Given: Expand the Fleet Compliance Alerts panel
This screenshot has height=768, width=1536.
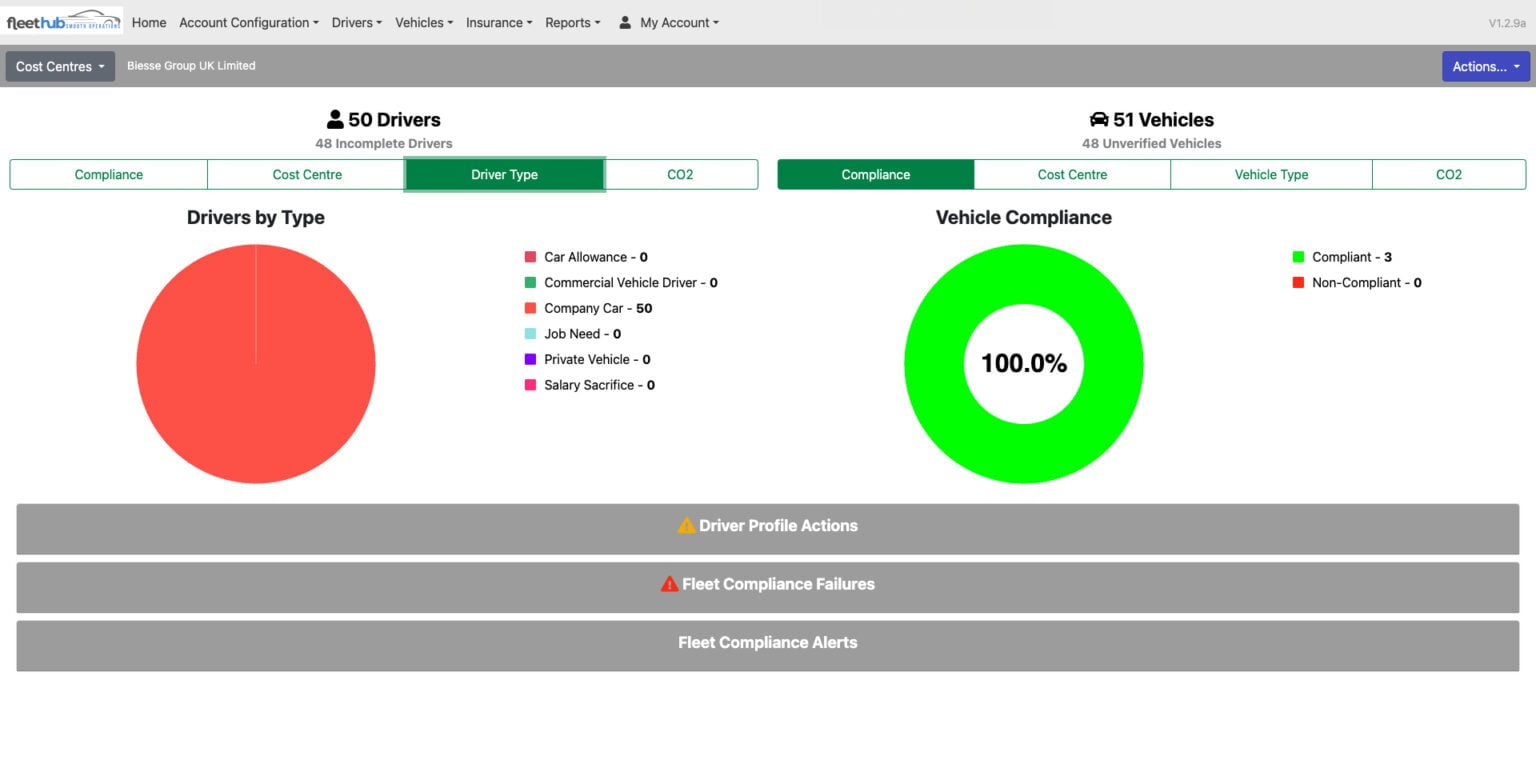Looking at the screenshot, I should pos(768,643).
